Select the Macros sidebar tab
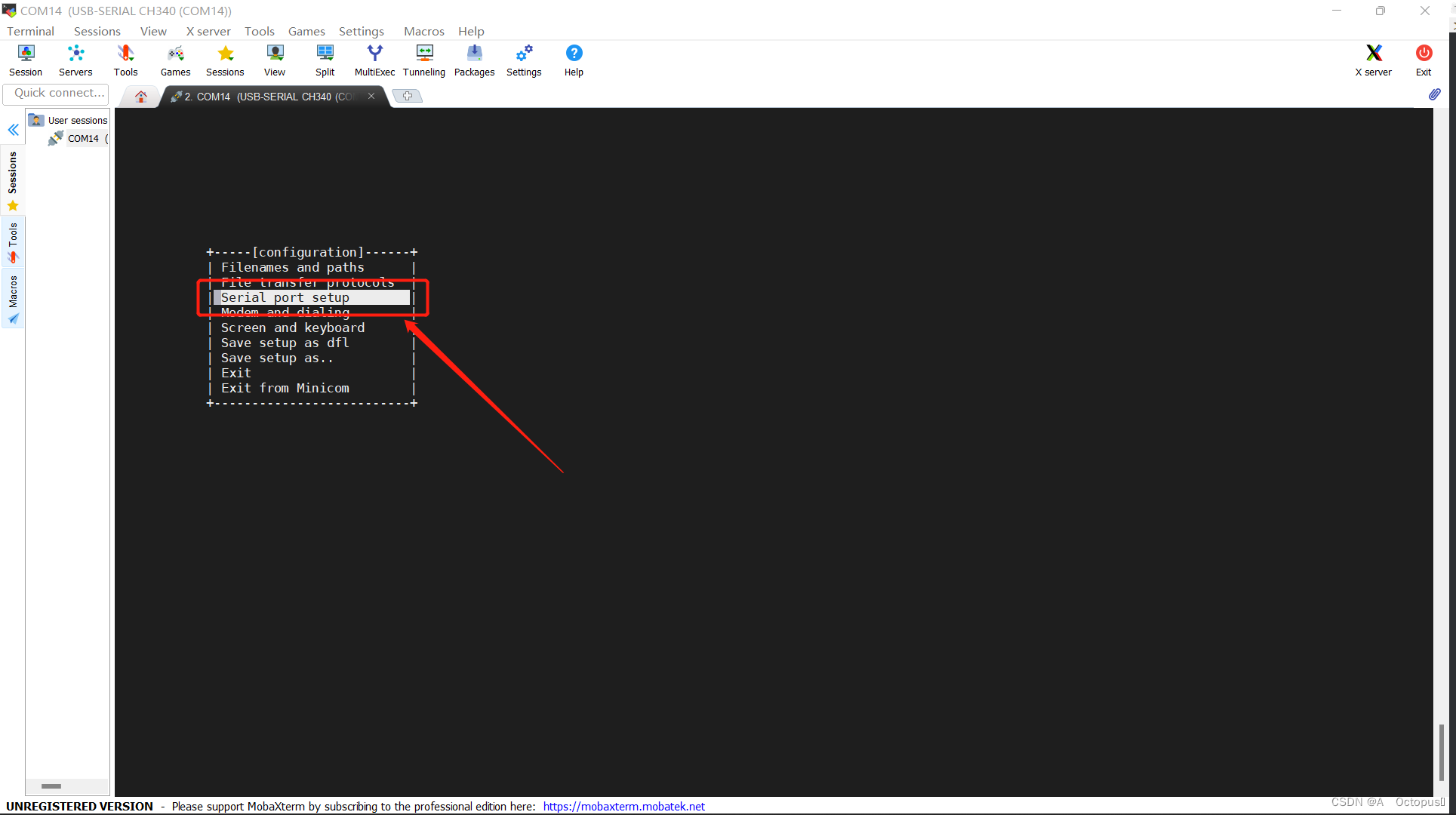The image size is (1456, 815). 13,299
